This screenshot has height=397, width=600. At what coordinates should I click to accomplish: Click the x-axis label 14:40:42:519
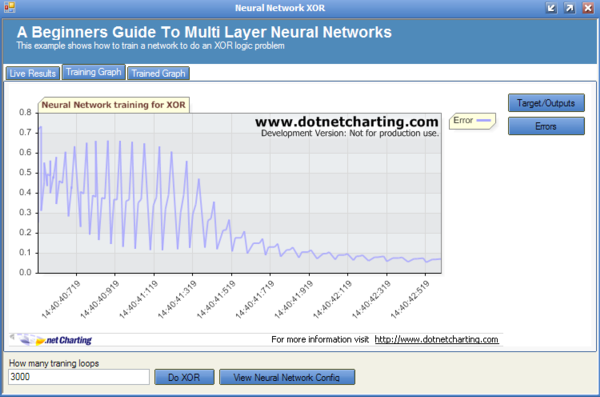(x=410, y=299)
